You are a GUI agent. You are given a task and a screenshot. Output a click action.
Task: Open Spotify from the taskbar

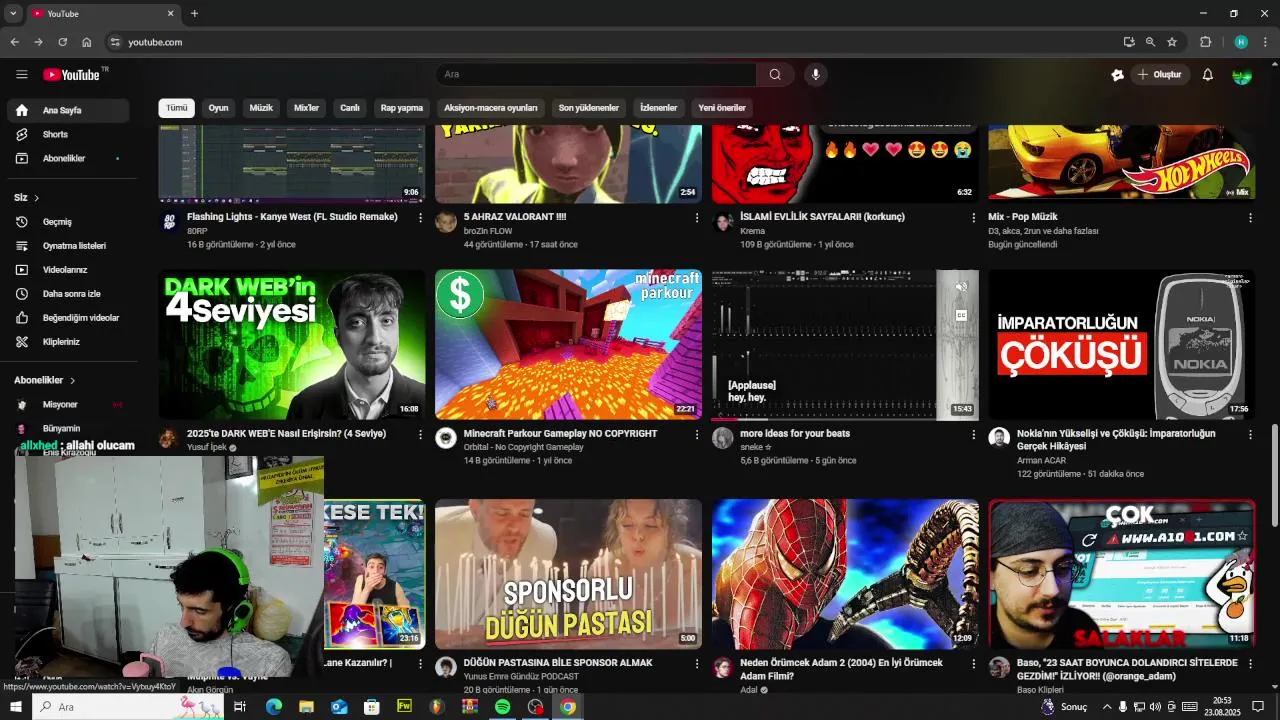point(503,707)
